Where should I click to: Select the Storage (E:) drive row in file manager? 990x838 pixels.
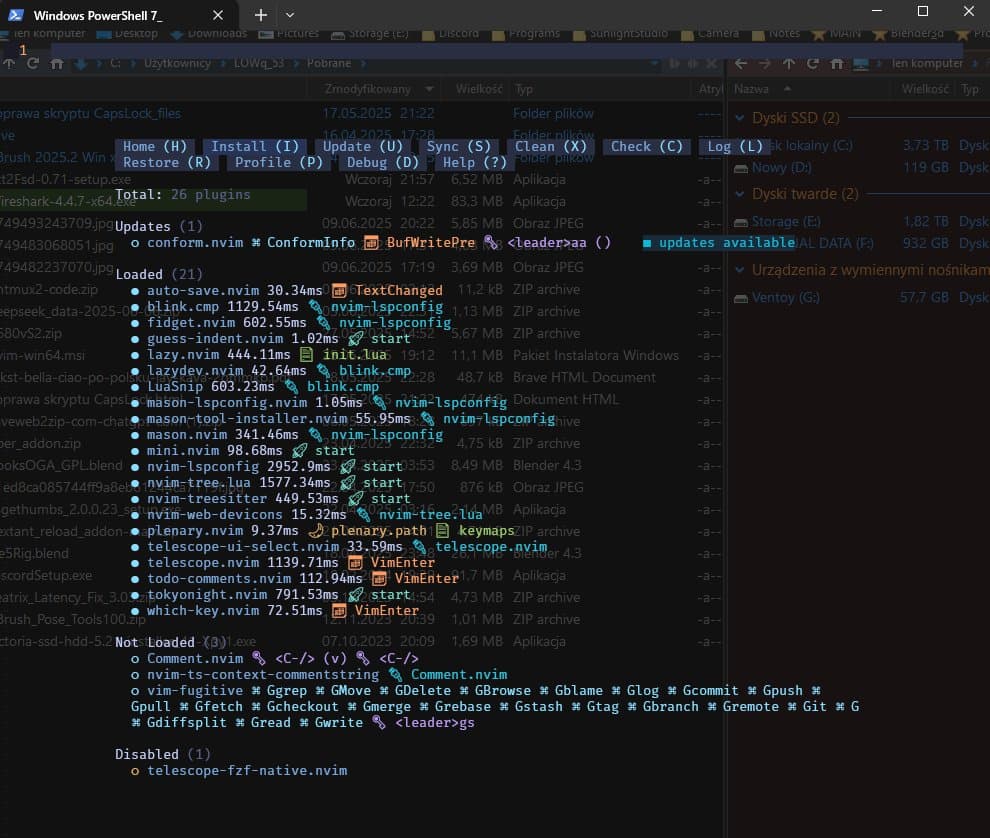(x=786, y=222)
